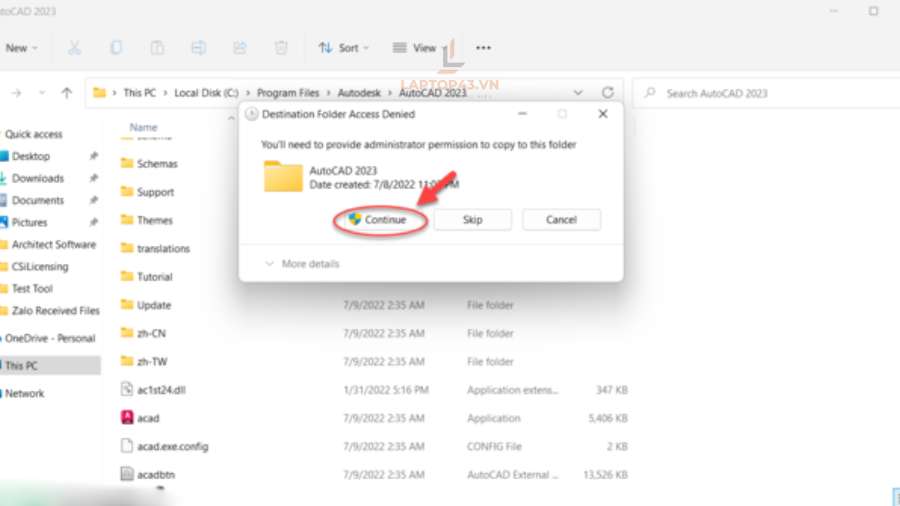Click Autodesk in address bar
The image size is (900, 506).
point(359,93)
